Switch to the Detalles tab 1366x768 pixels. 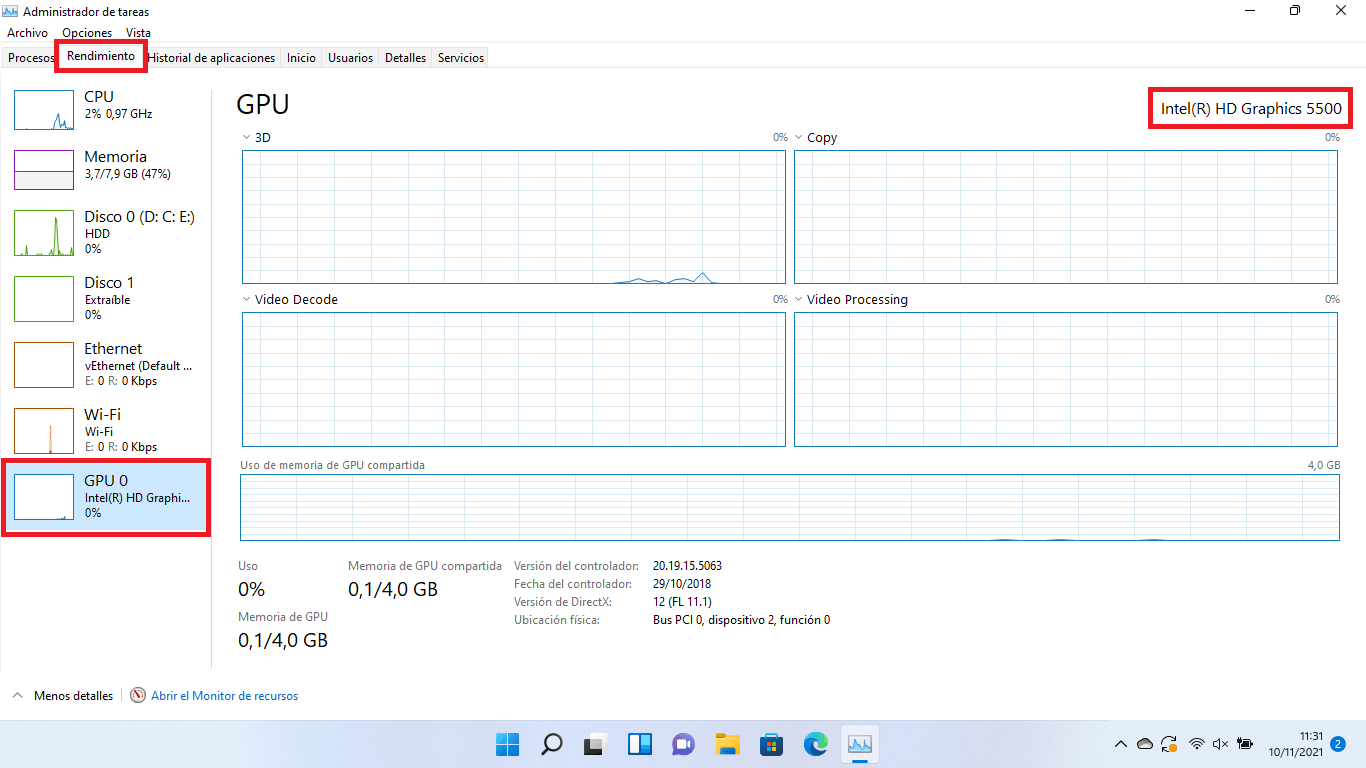[405, 58]
